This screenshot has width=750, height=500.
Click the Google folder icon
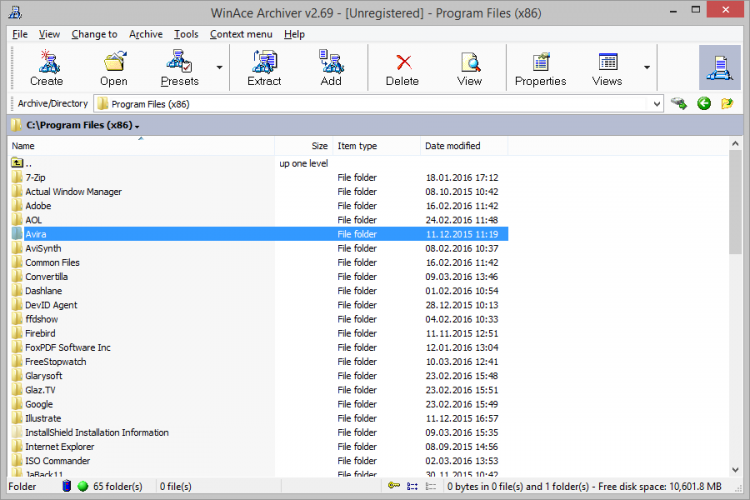click(17, 404)
